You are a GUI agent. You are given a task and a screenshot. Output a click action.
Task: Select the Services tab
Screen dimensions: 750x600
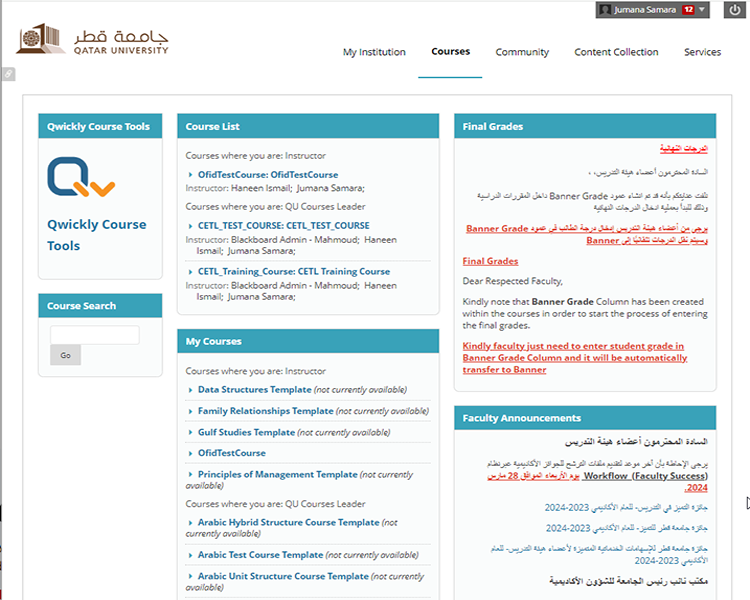(x=702, y=52)
